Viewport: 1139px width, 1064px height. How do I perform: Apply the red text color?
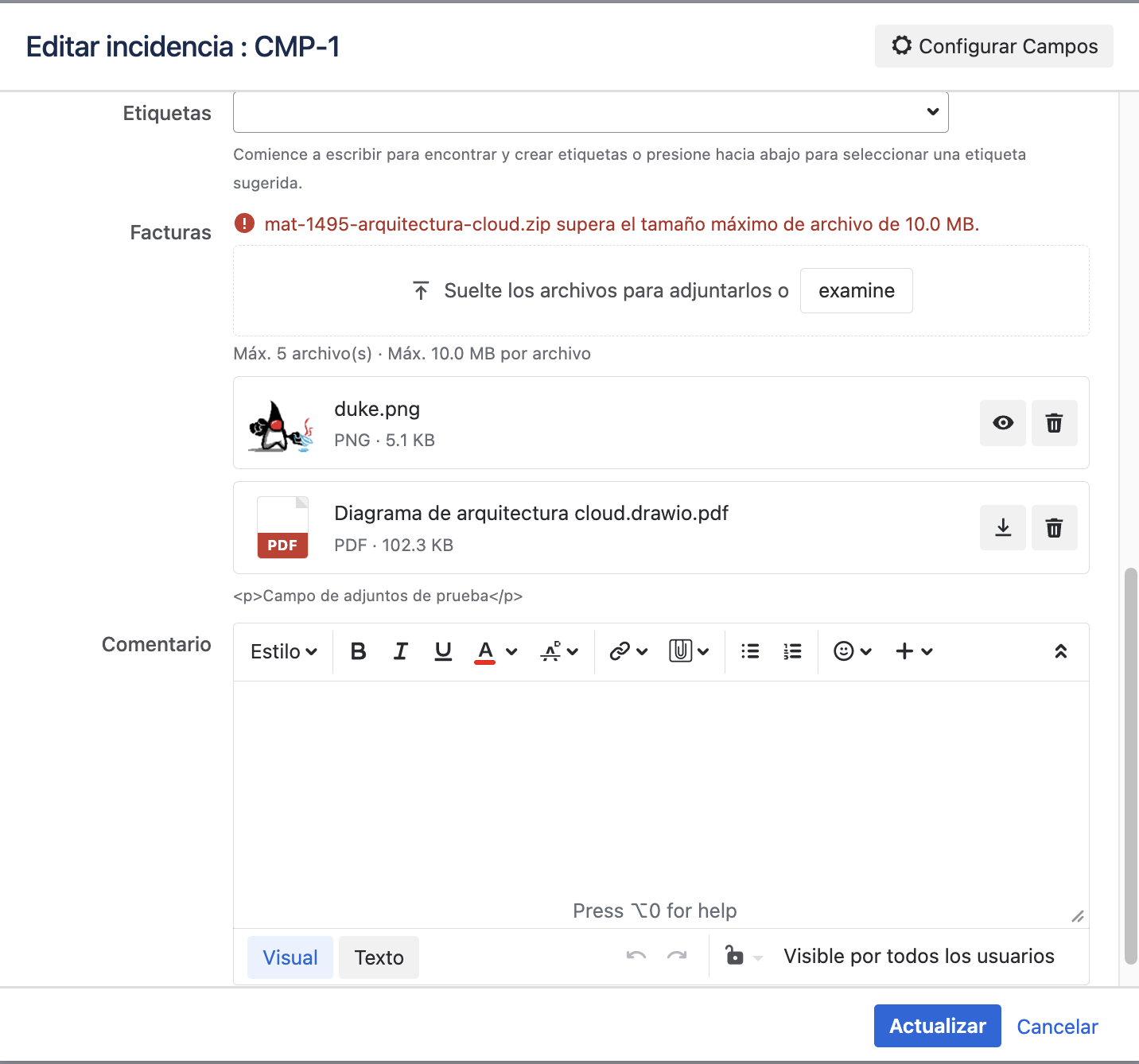485,651
